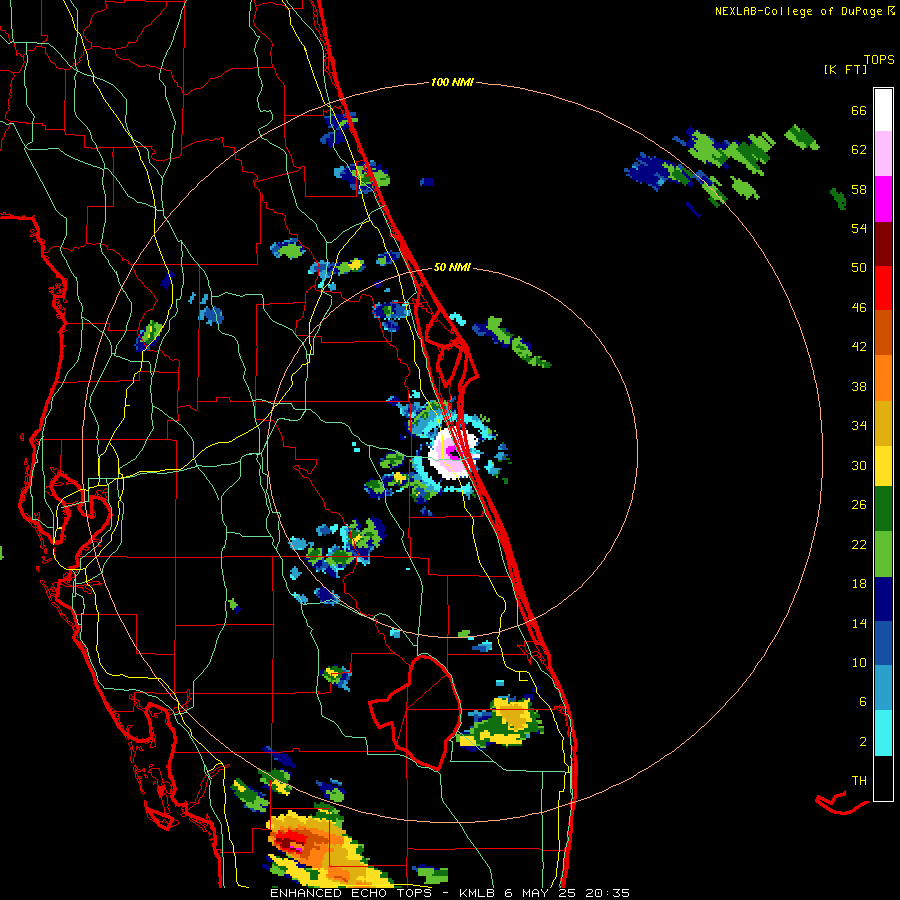900x900 pixels.
Task: Click the 42 legend value
Action: [x=859, y=347]
